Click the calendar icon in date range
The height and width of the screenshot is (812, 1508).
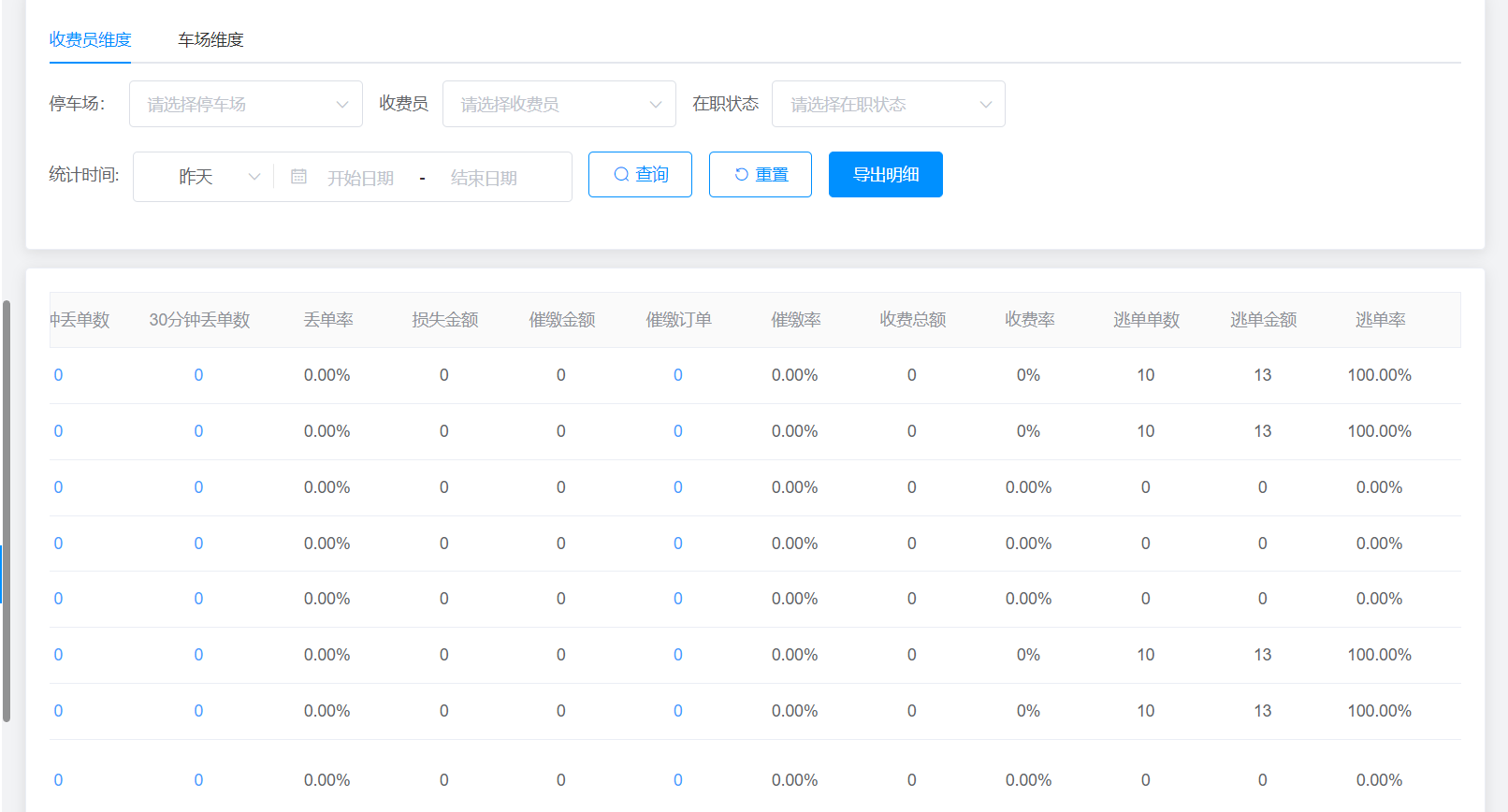pyautogui.click(x=298, y=177)
